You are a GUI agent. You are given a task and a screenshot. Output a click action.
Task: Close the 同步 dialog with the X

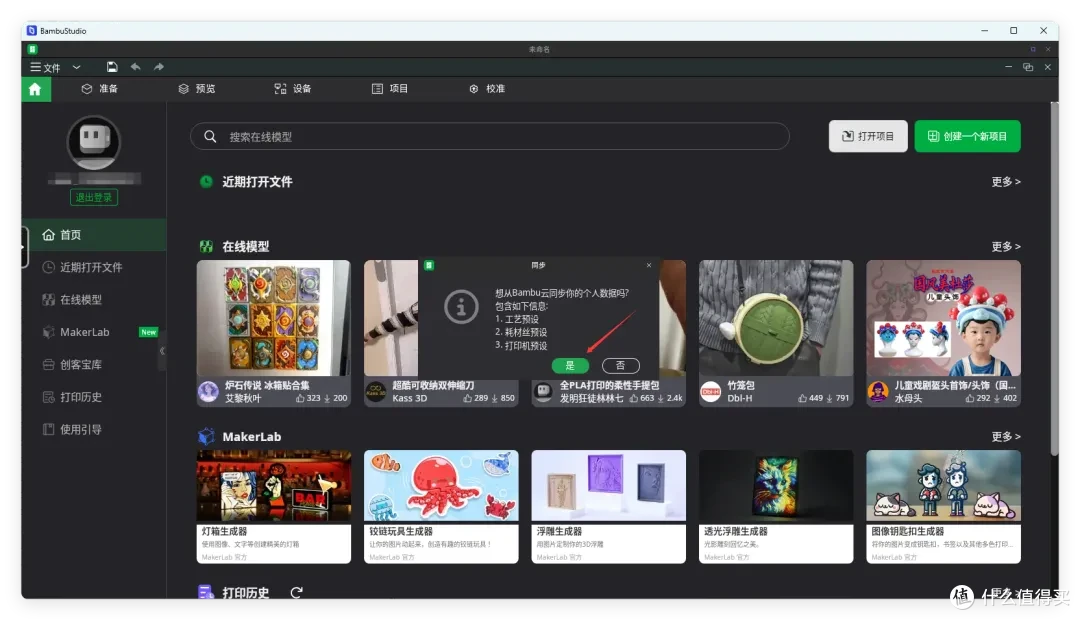pos(649,265)
